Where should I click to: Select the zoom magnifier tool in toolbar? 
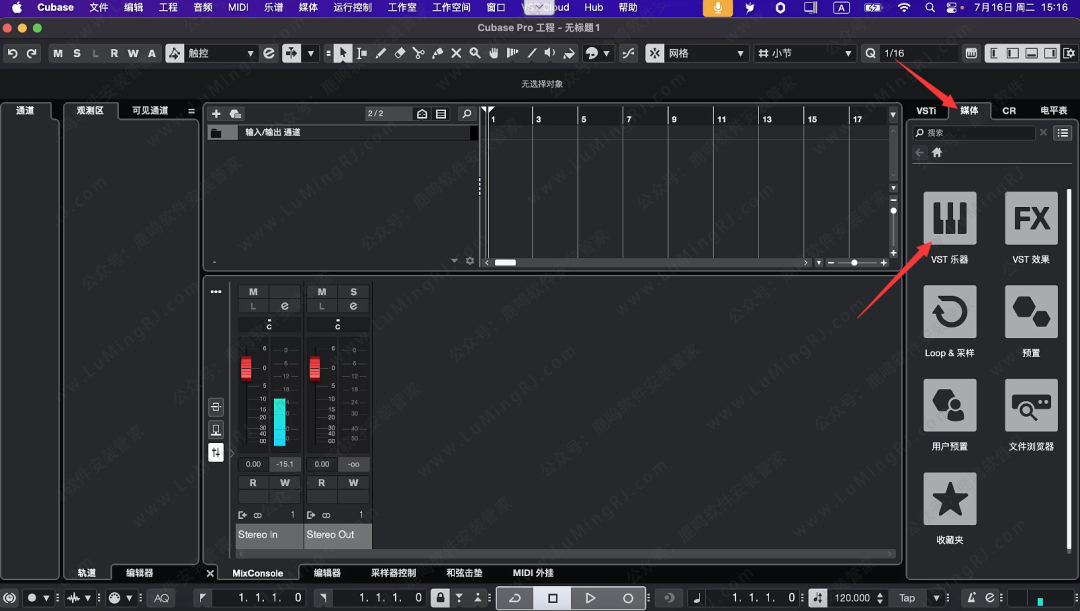475,53
